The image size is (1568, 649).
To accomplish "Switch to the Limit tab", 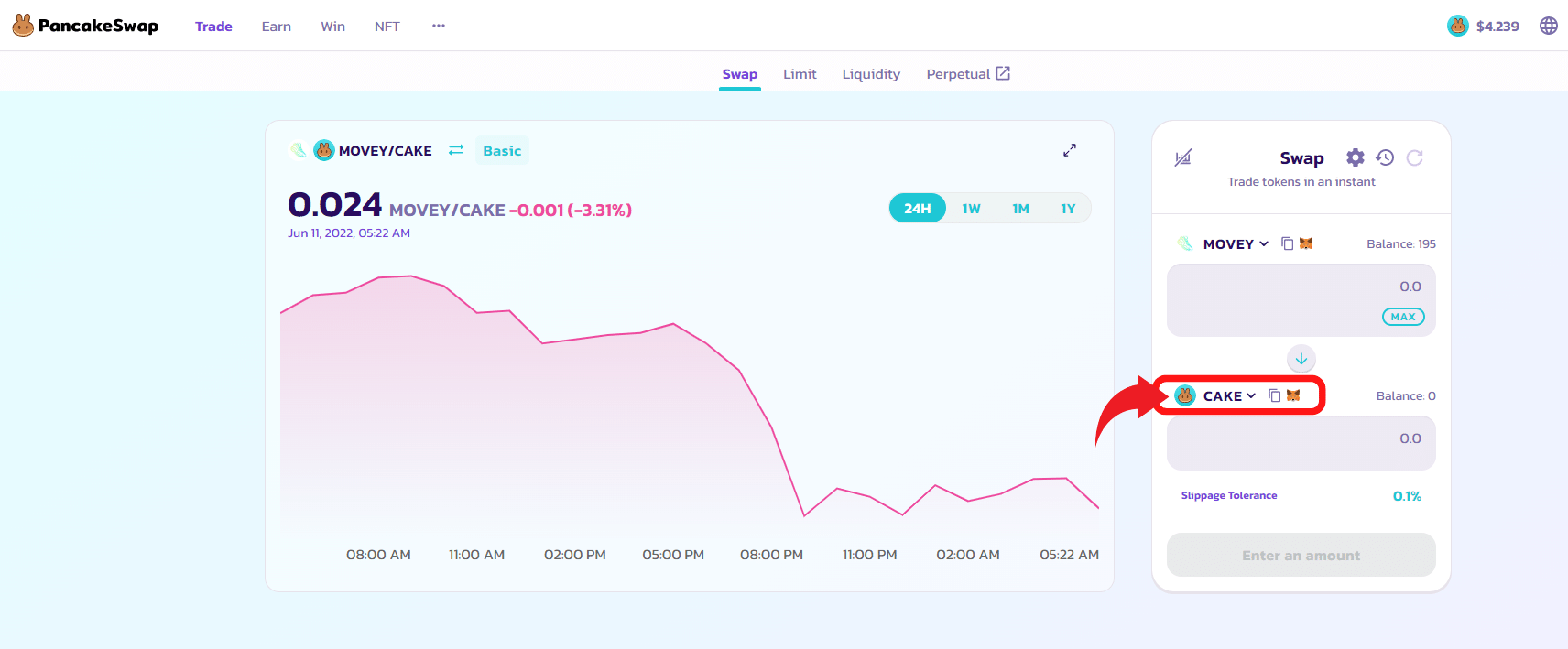I will [x=800, y=74].
